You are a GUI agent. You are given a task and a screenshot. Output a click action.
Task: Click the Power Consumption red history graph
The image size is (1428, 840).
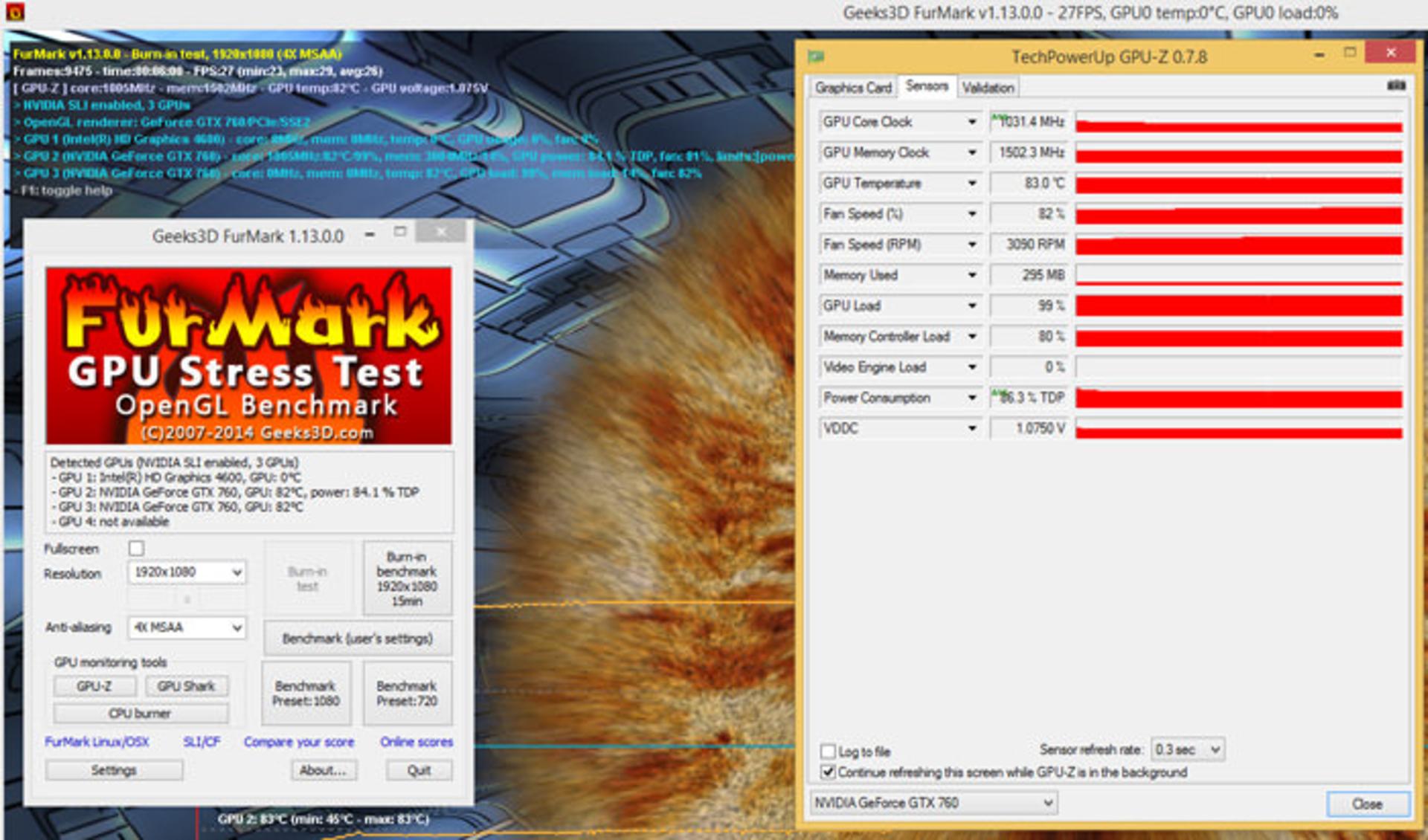[1238, 398]
